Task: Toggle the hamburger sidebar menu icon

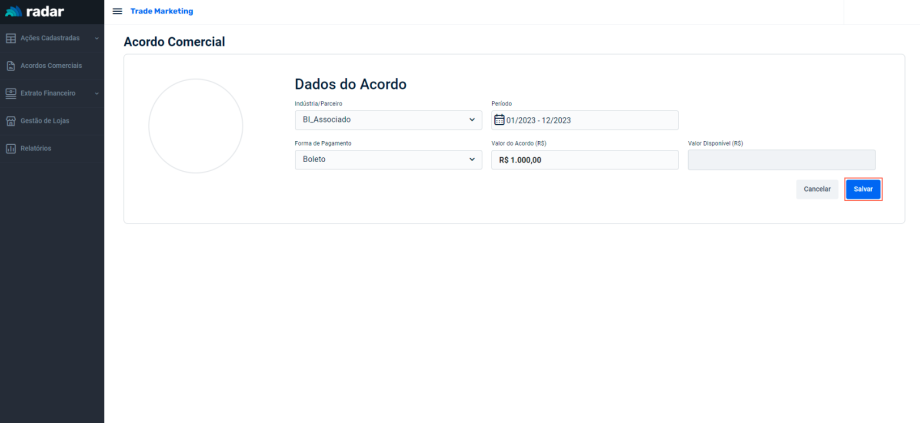Action: [x=117, y=11]
